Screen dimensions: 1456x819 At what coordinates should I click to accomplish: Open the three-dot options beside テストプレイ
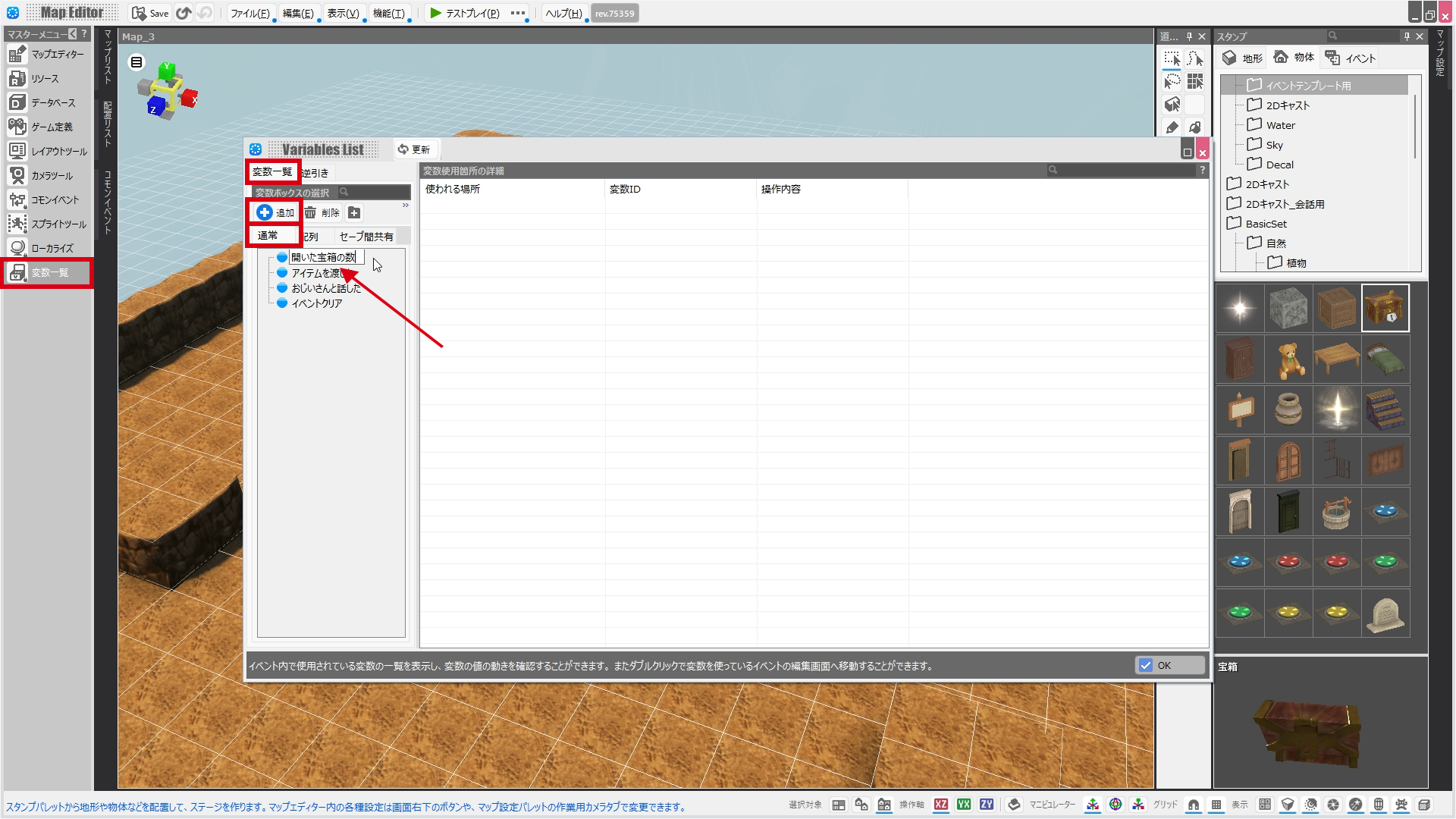(x=518, y=13)
